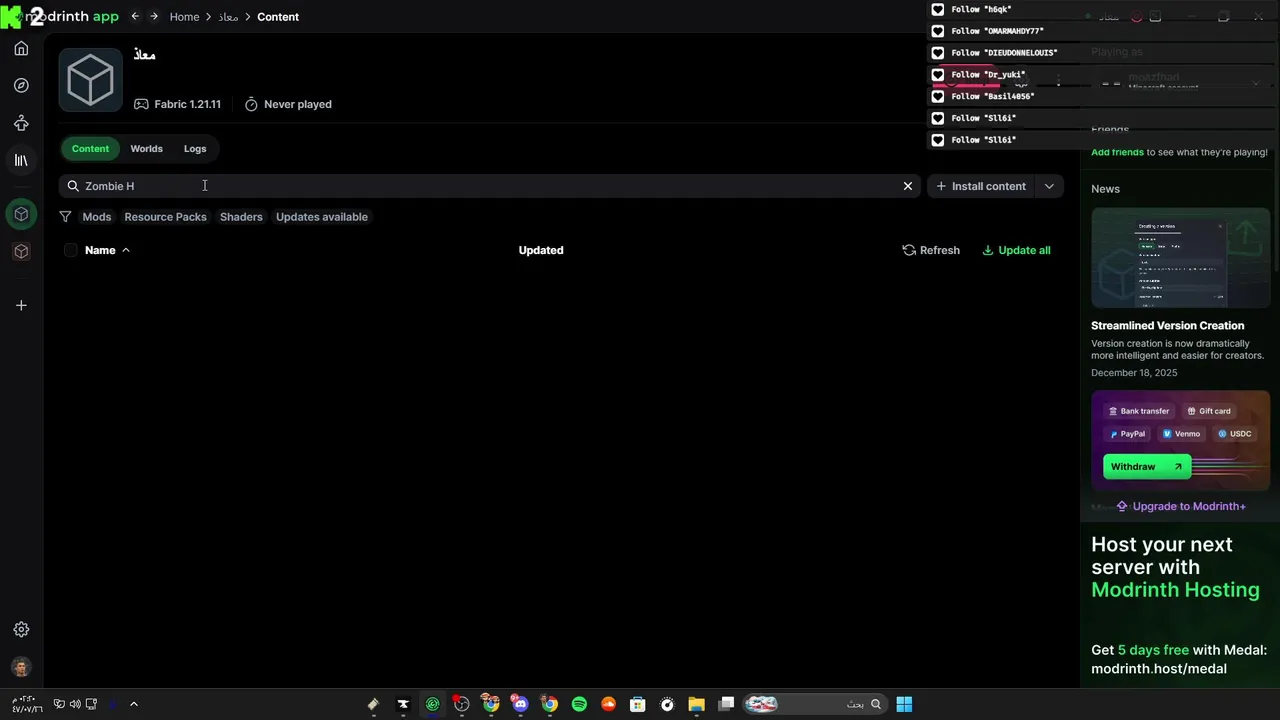
Task: Click the معاذ breadcrumb item
Action: [x=228, y=17]
